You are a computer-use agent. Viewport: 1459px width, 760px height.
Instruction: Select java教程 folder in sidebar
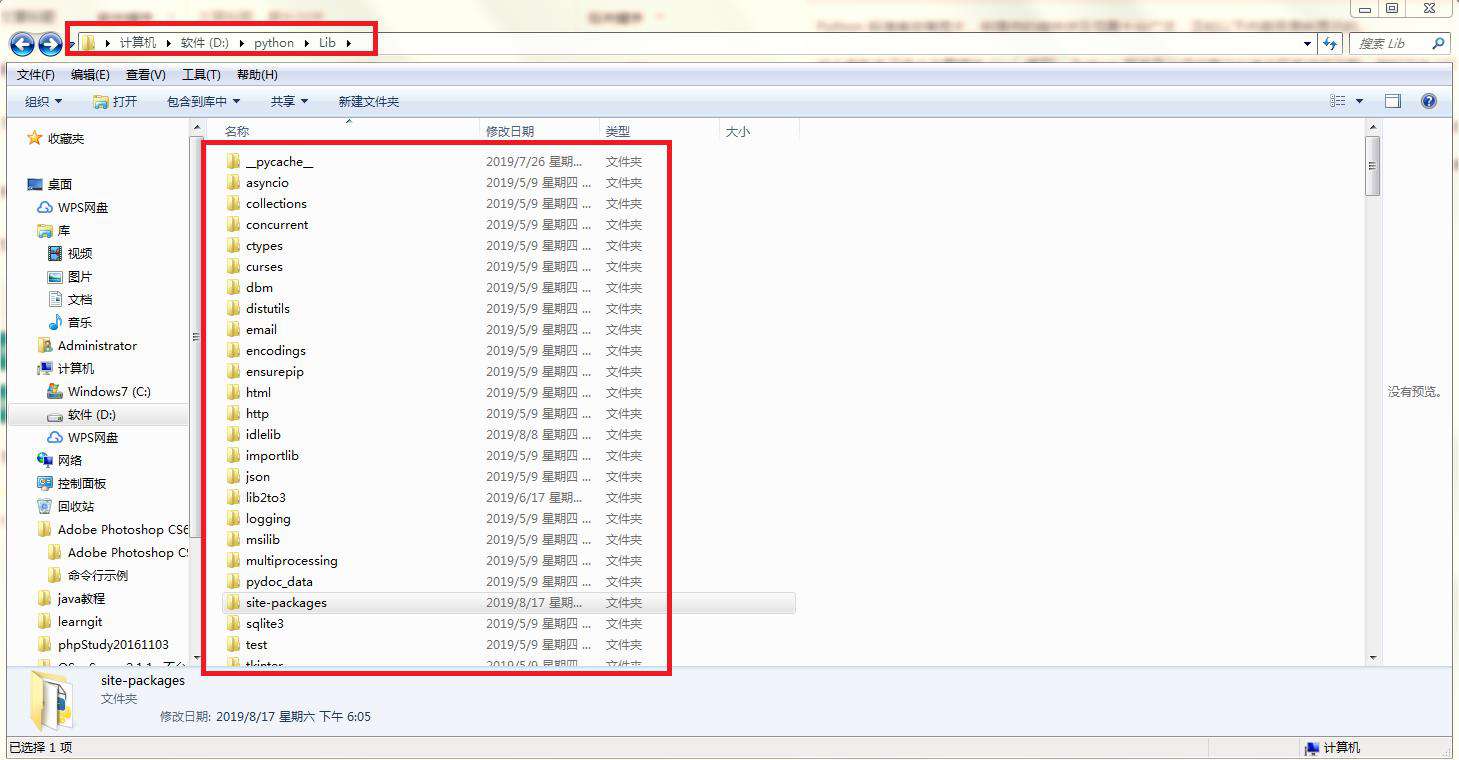(x=81, y=599)
